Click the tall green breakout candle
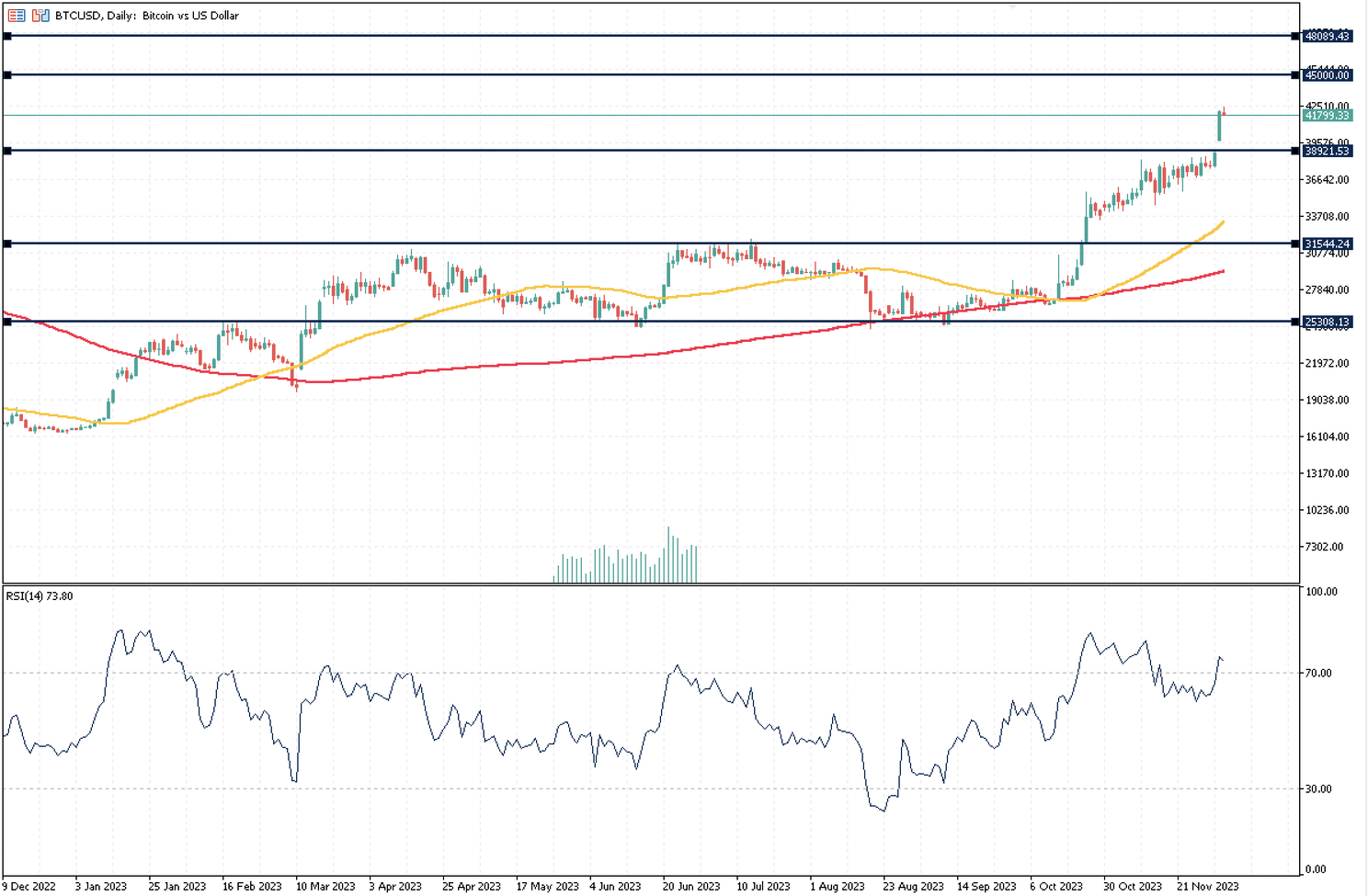Viewport: 1368px width, 896px height. [x=1219, y=127]
